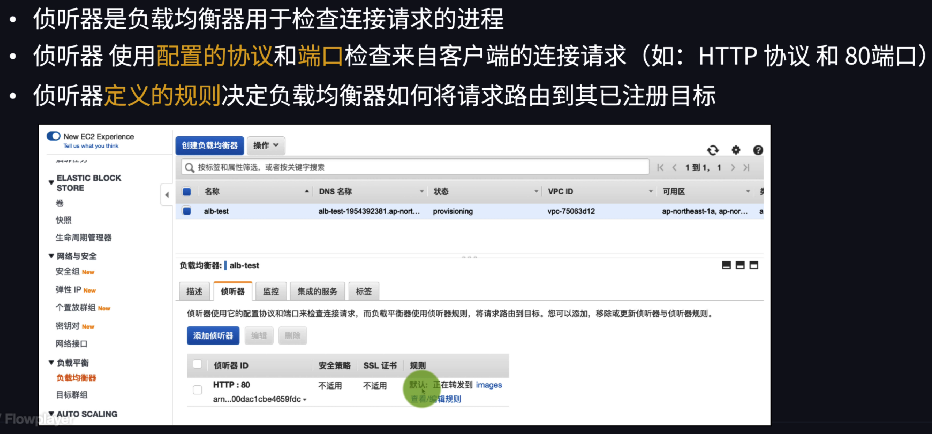Click the ap-northeast-1a availability zone cell

pos(706,211)
